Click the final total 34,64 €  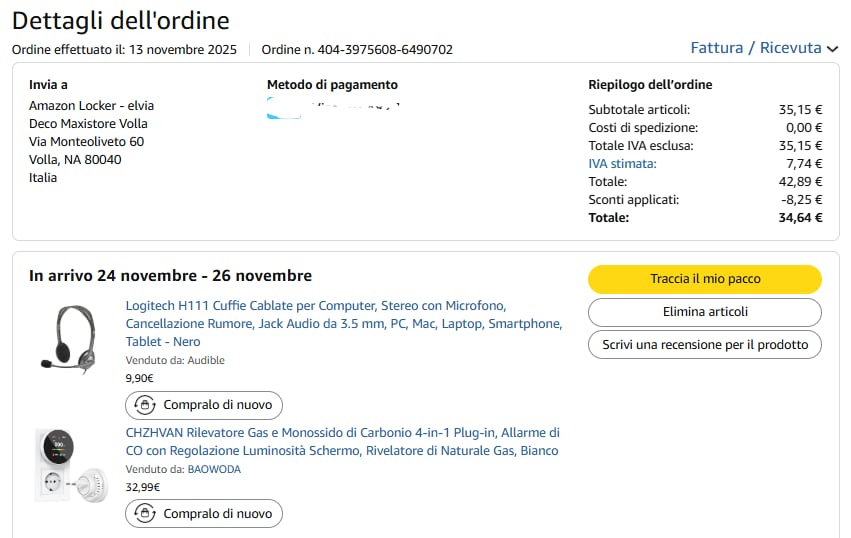coord(800,218)
